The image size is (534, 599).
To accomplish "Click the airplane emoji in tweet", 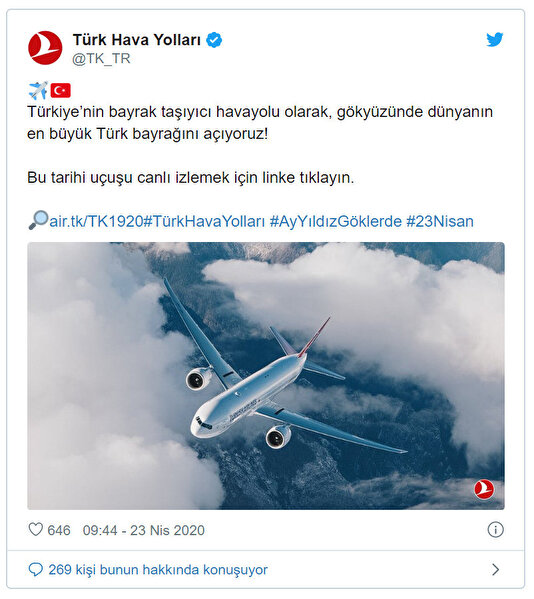I will pos(38,90).
